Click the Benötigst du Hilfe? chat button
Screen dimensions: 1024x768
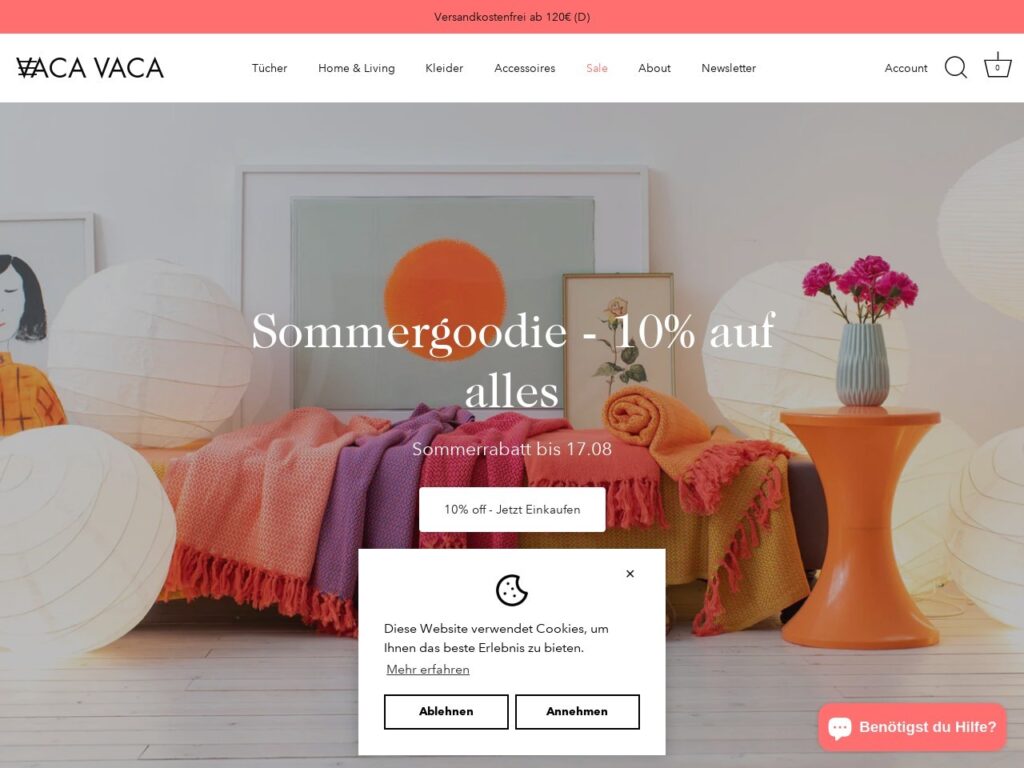pos(912,727)
